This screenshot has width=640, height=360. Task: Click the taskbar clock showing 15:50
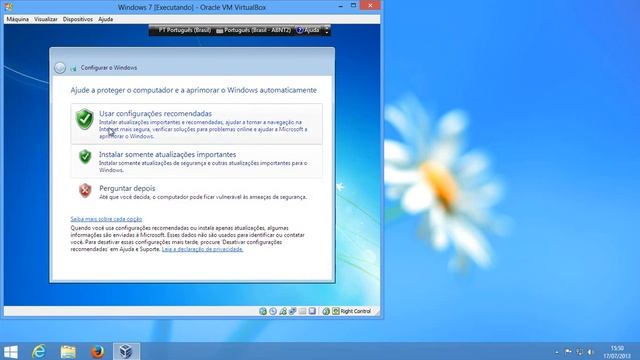click(617, 352)
